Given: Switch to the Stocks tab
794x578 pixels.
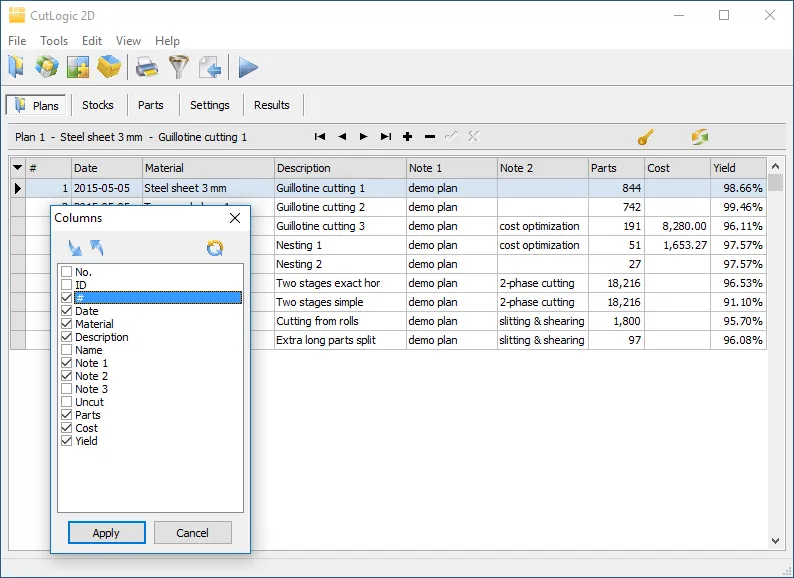Looking at the screenshot, I should click(x=98, y=105).
